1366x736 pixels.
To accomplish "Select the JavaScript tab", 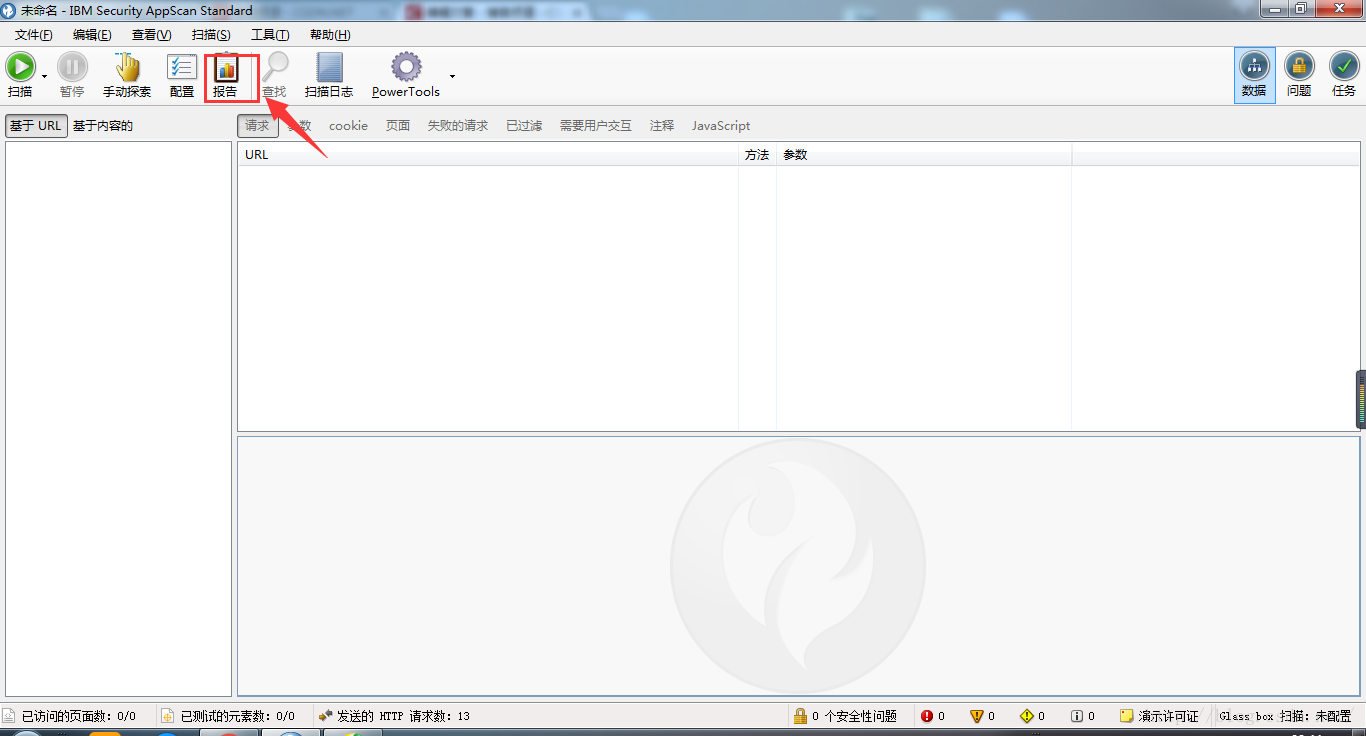I will click(721, 126).
